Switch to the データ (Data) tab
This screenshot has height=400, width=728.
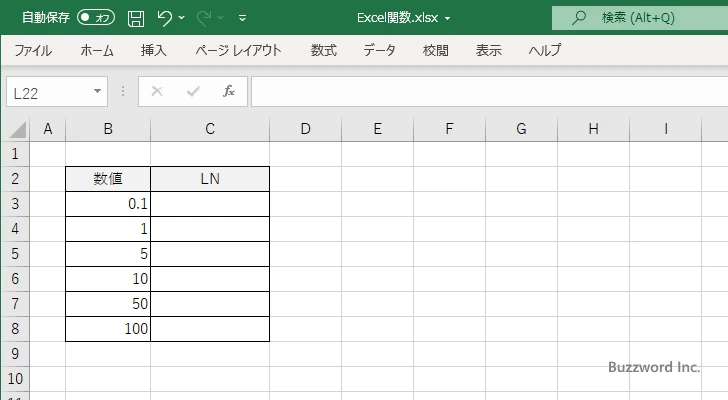point(379,50)
